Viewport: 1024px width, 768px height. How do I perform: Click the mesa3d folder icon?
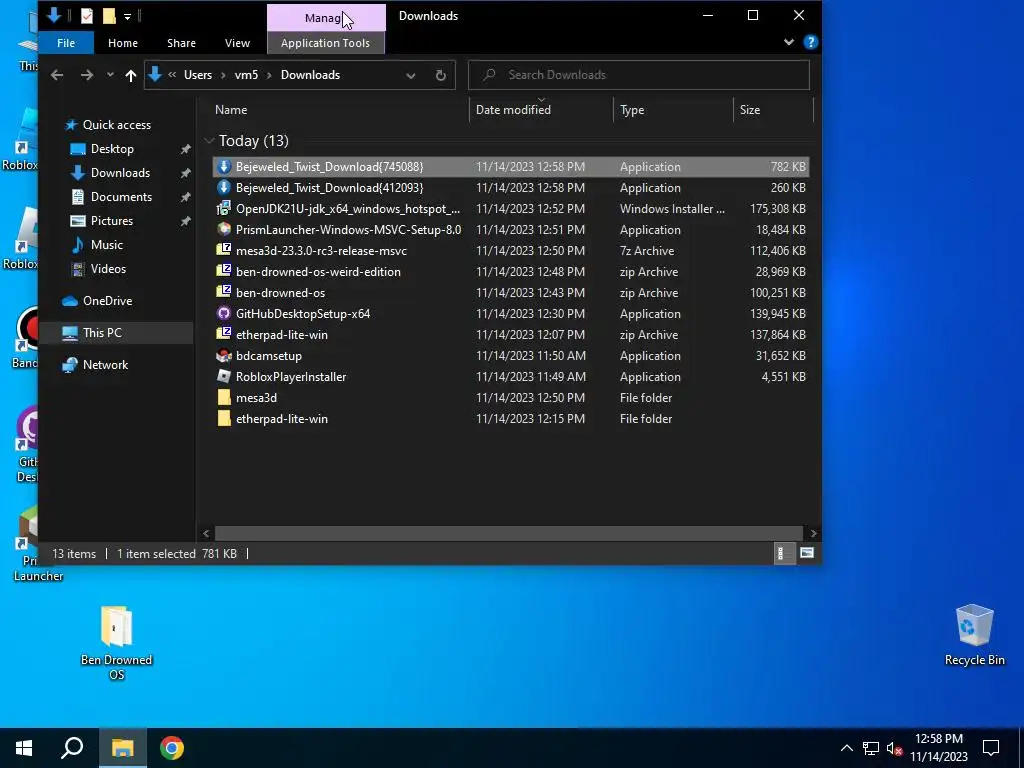click(x=224, y=397)
